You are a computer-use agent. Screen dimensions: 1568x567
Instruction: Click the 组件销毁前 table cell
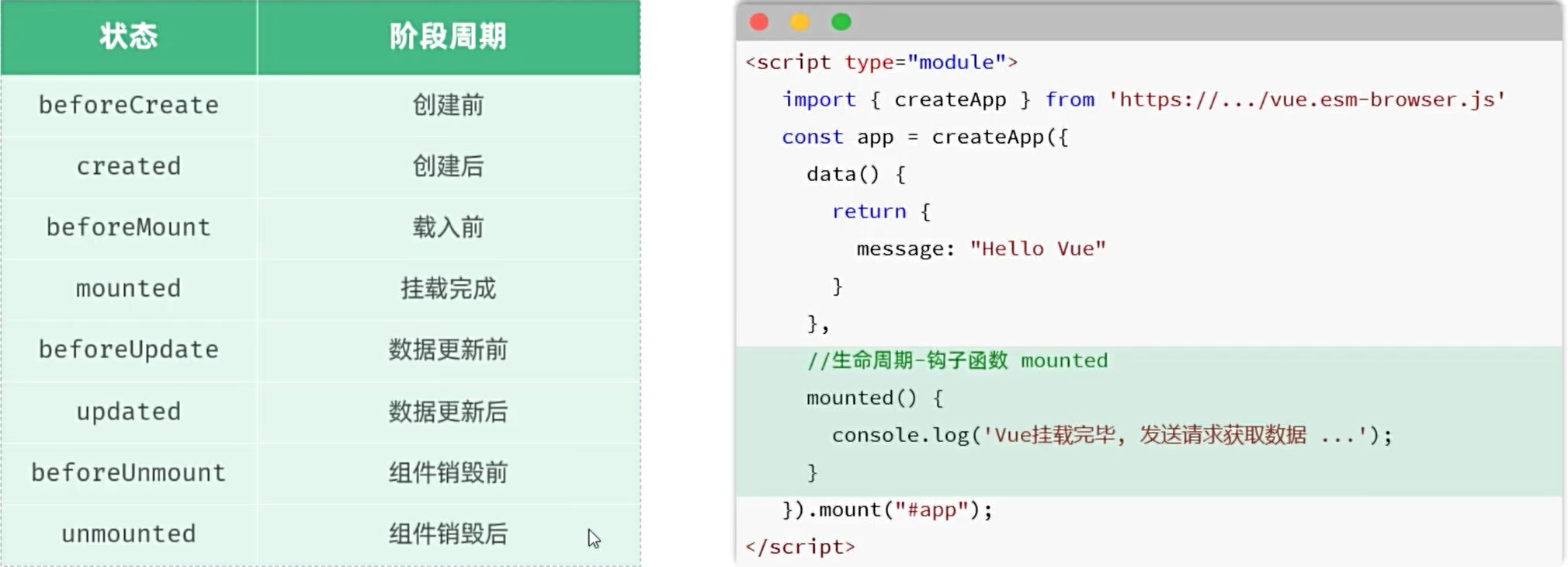click(449, 473)
